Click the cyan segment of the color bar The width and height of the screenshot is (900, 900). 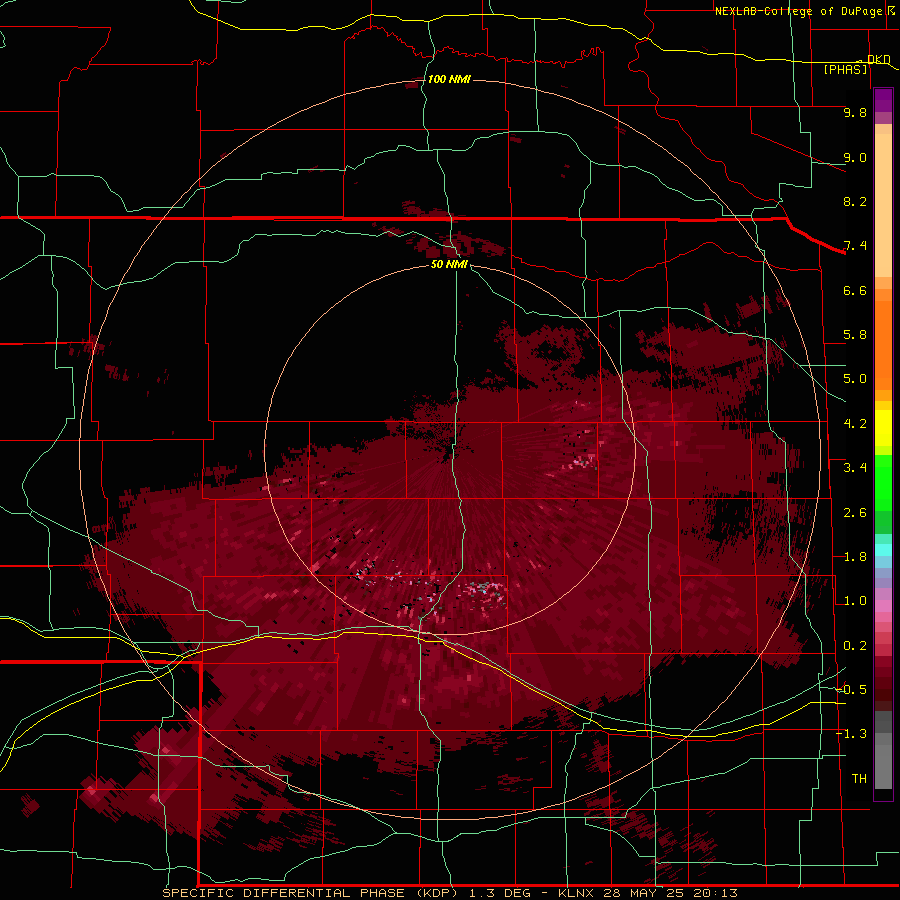tap(883, 550)
